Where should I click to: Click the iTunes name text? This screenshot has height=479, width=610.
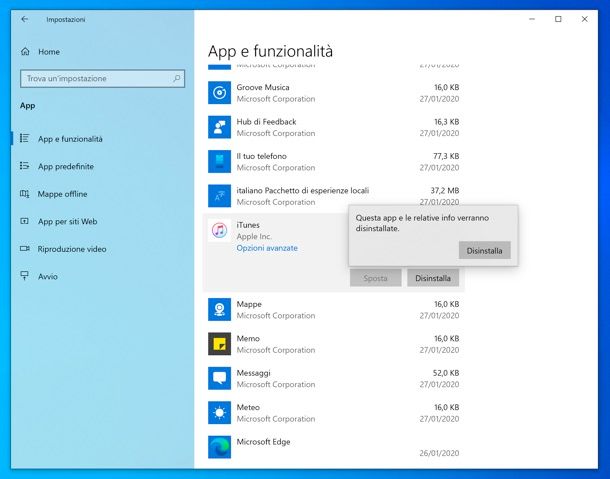(x=248, y=225)
